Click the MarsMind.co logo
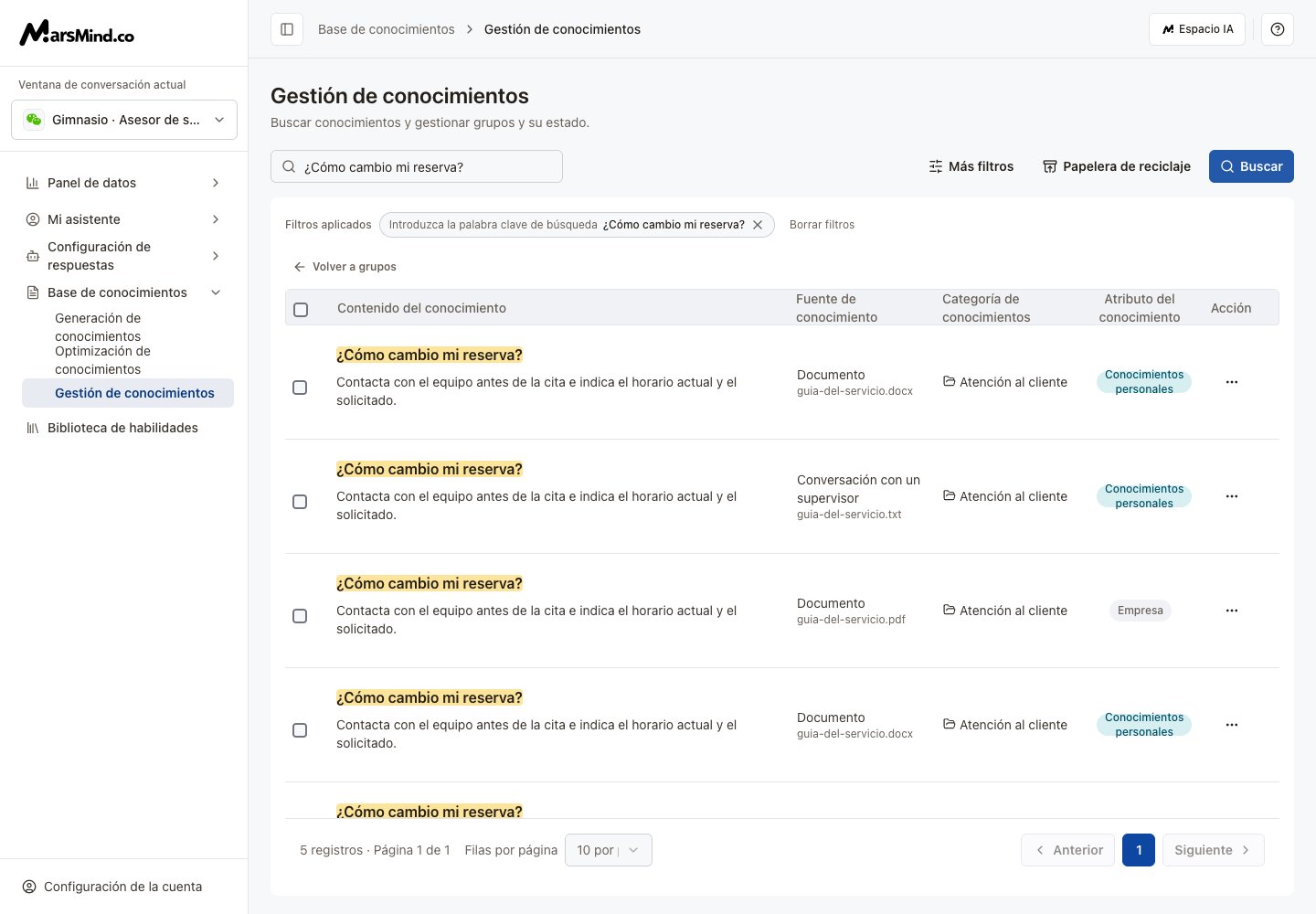The image size is (1316, 914). point(77,34)
